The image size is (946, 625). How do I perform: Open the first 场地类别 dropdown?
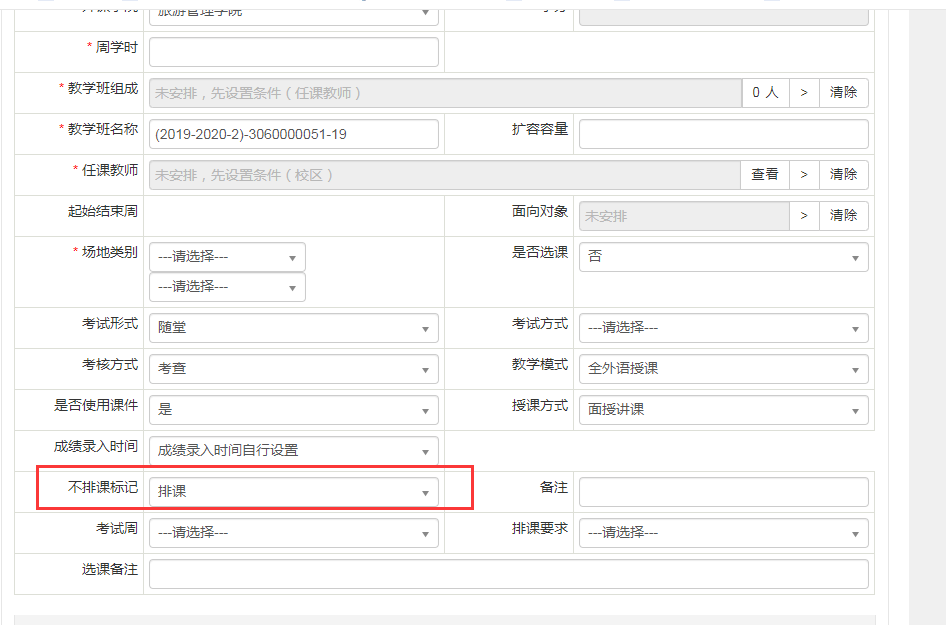227,257
